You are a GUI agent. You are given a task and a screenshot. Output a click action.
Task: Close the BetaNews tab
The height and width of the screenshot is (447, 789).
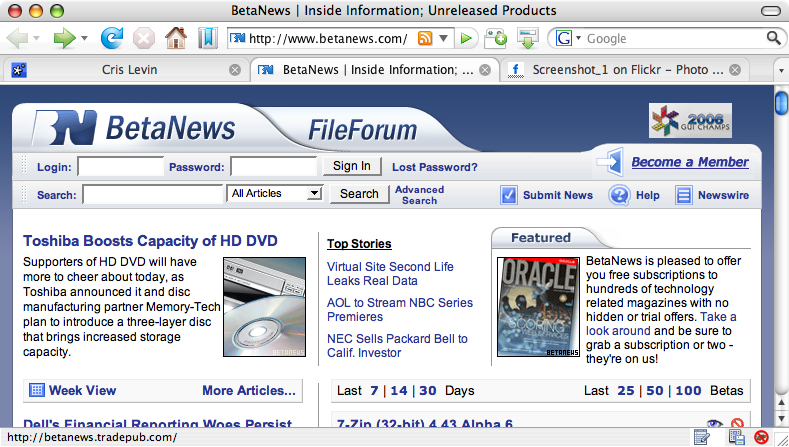coord(485,70)
